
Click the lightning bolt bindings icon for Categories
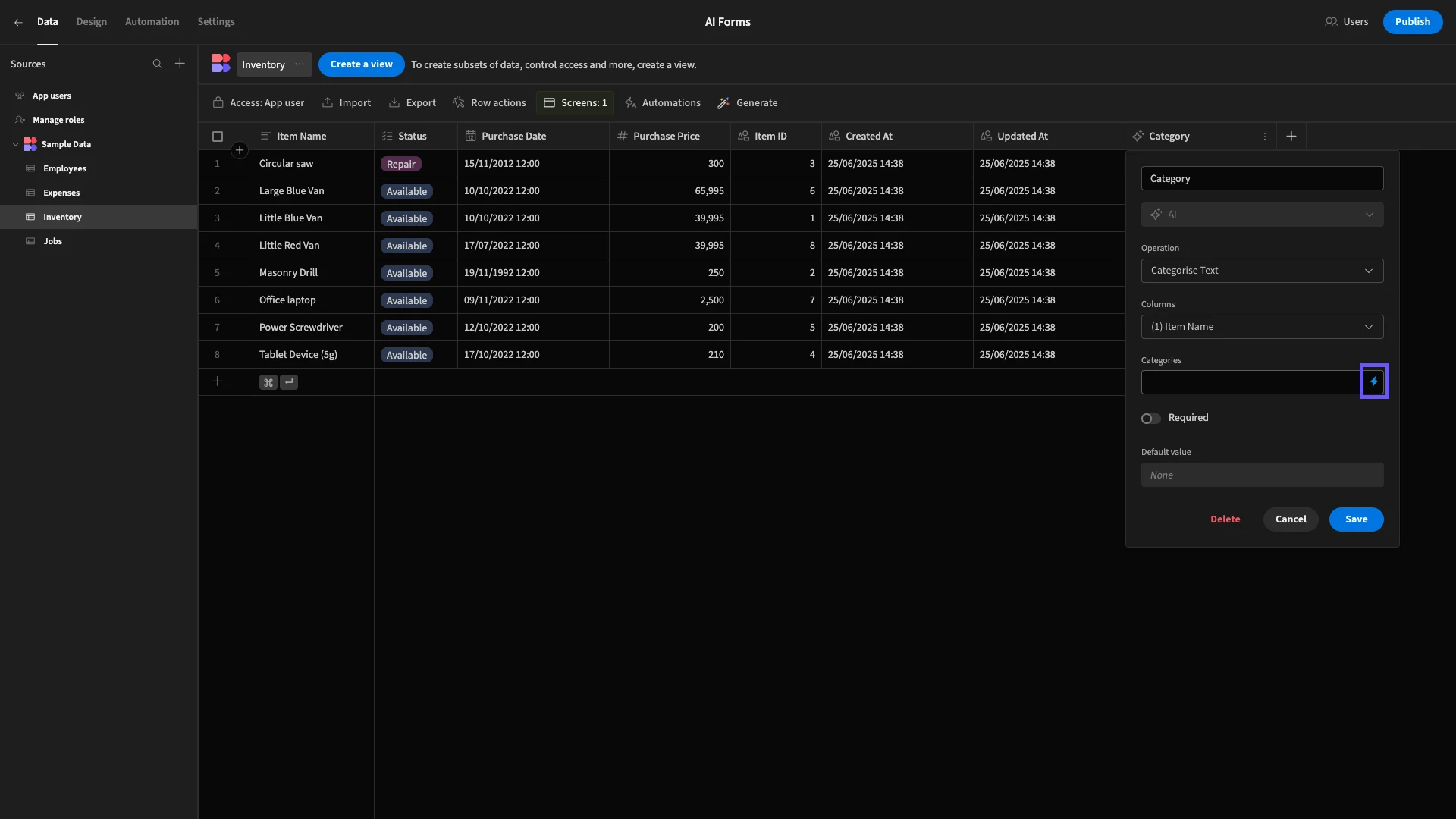pos(1373,381)
